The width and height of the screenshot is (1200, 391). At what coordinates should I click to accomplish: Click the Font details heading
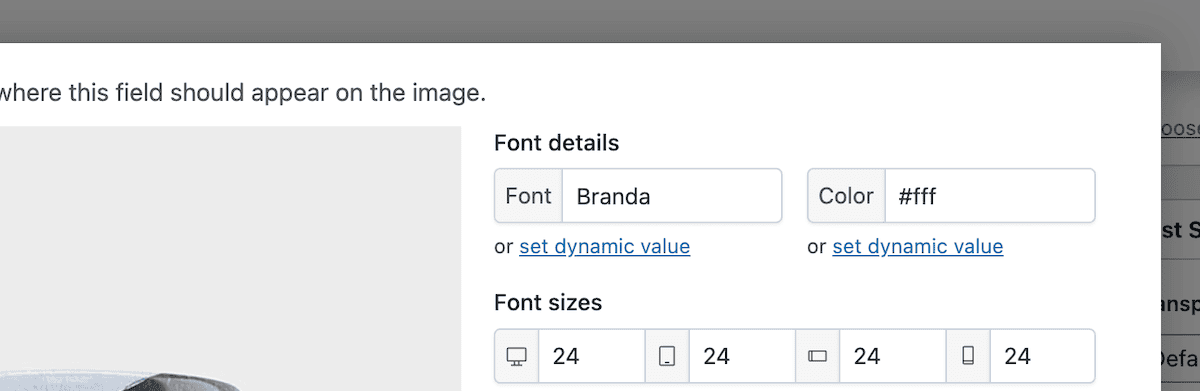pos(557,143)
